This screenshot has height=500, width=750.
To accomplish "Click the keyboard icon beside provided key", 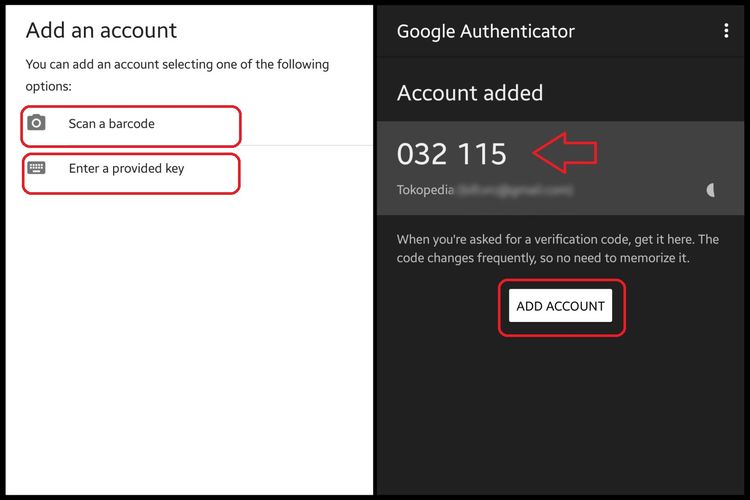I will click(x=37, y=168).
